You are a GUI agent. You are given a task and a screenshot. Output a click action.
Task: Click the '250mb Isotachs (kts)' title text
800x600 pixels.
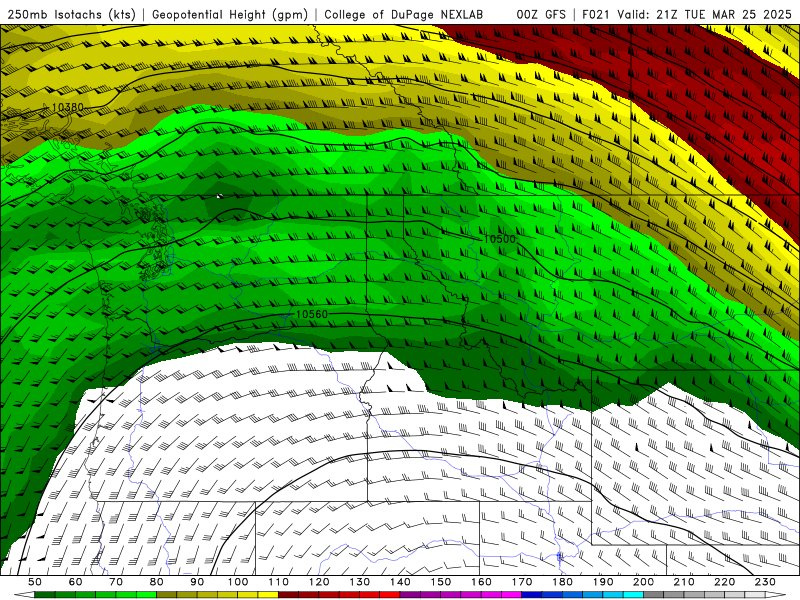coord(71,15)
